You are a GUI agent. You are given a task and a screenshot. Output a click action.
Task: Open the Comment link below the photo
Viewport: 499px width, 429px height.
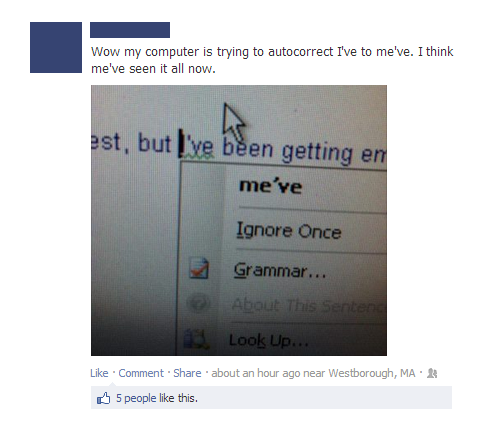(x=141, y=373)
